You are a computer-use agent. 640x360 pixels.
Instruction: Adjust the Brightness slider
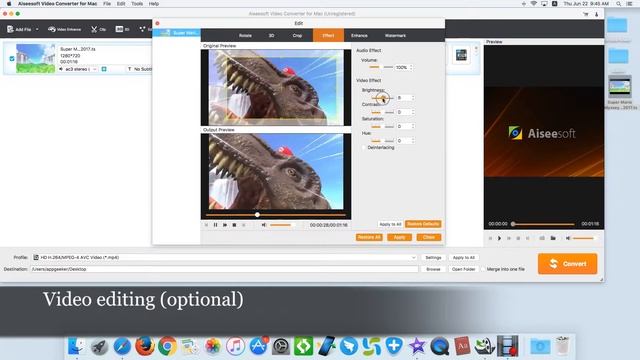coord(382,98)
